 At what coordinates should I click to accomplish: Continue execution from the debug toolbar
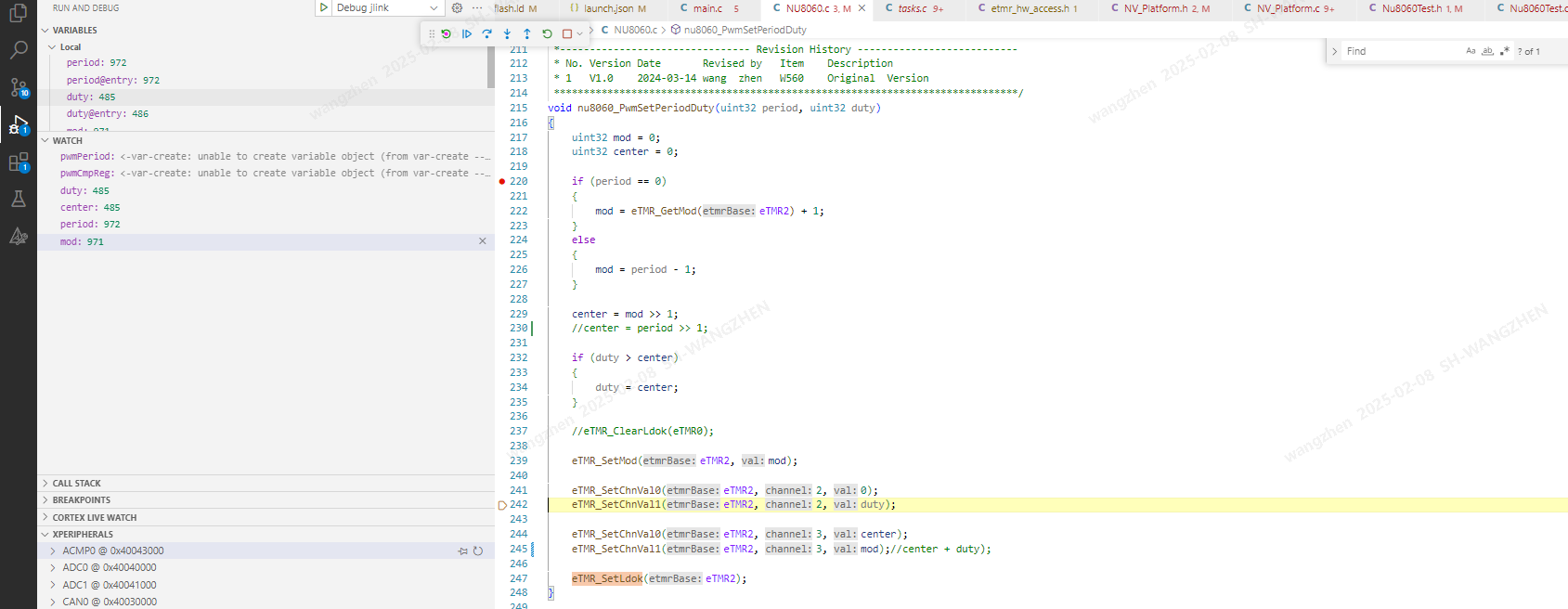[467, 33]
